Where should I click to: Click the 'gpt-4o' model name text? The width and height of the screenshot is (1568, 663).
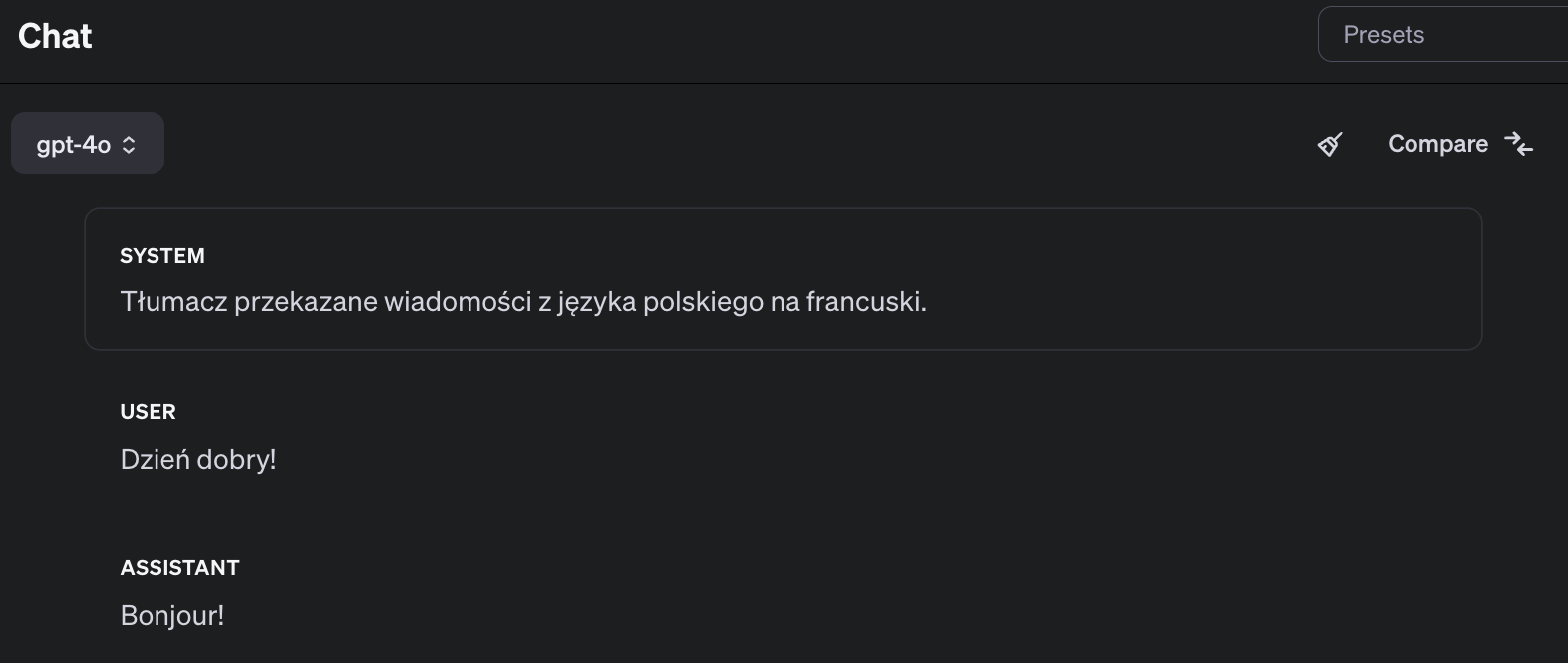73,145
